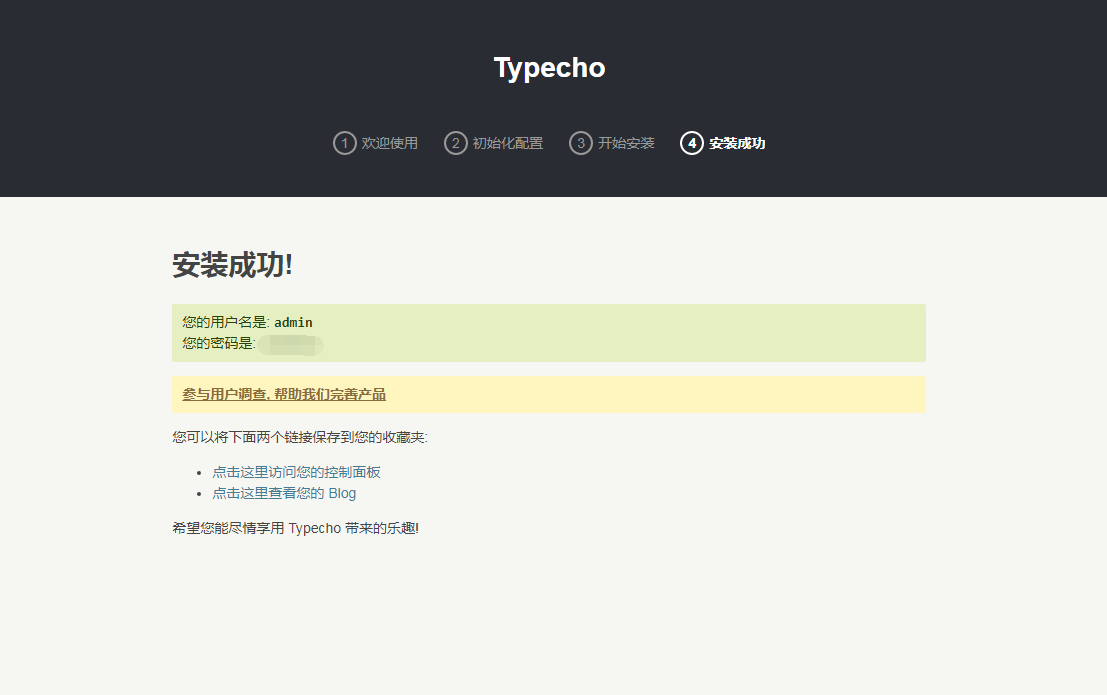The height and width of the screenshot is (695, 1107).
Task: Select step 3 circle number icon
Action: (x=580, y=143)
